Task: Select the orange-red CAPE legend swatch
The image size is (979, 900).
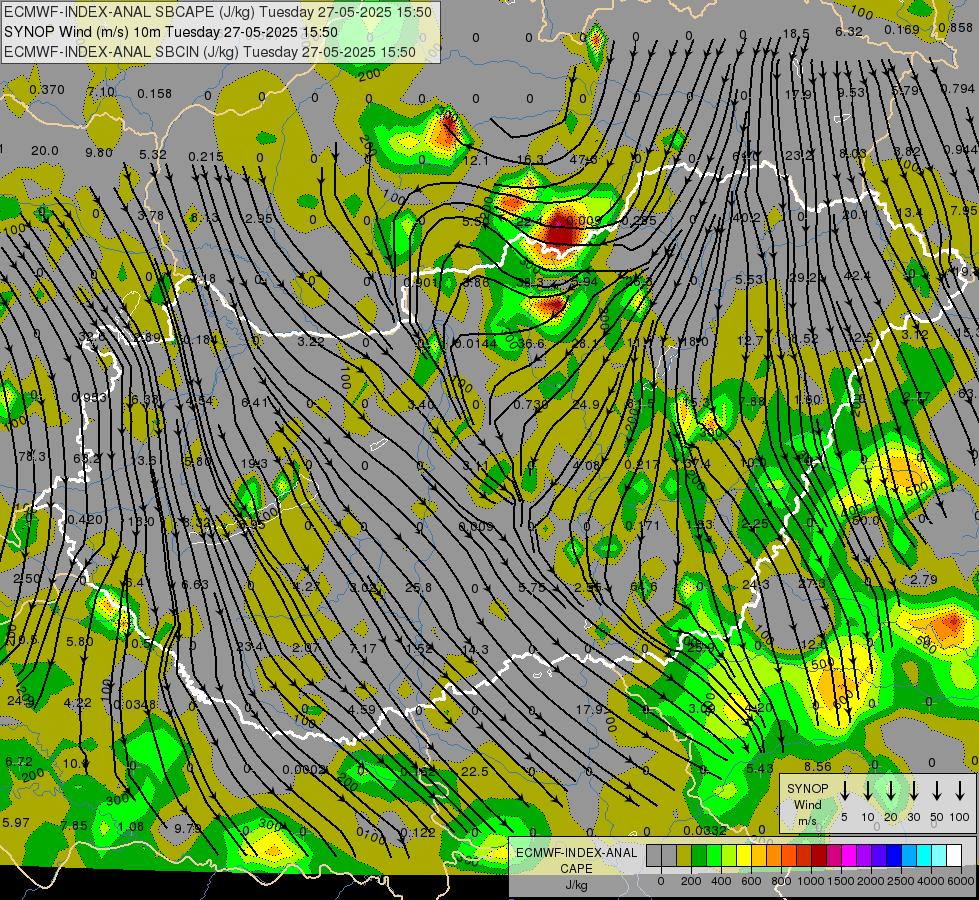Action: (789, 855)
